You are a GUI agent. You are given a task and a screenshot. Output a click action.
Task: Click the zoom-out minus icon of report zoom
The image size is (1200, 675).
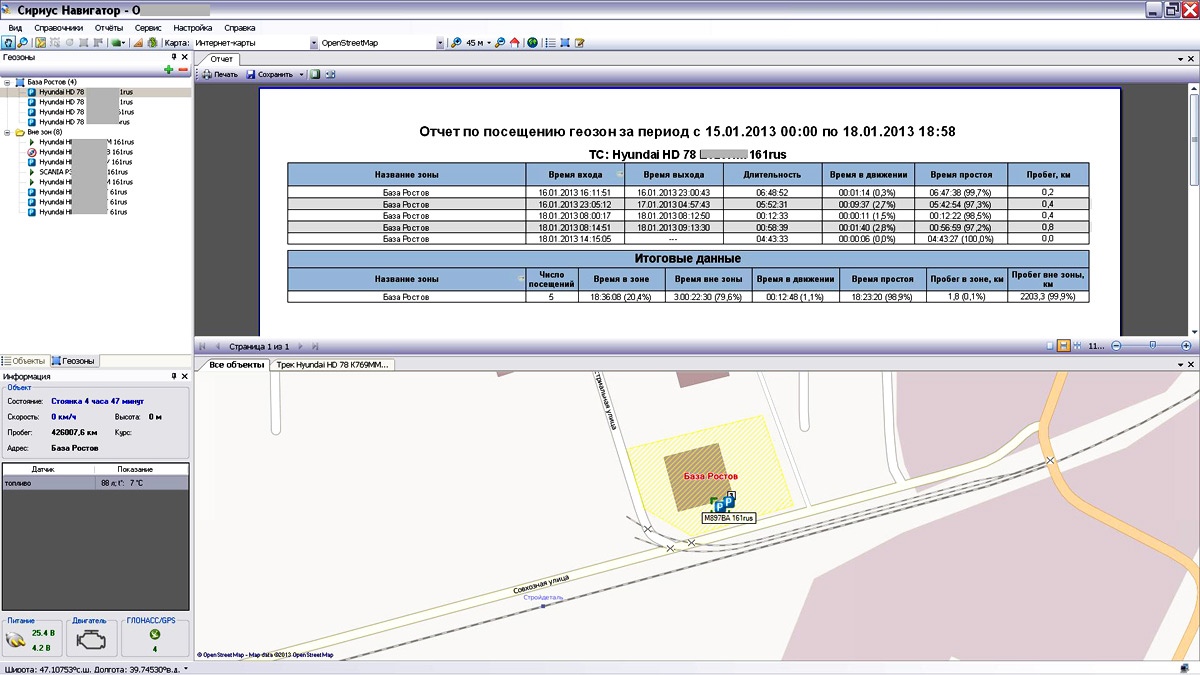1117,345
